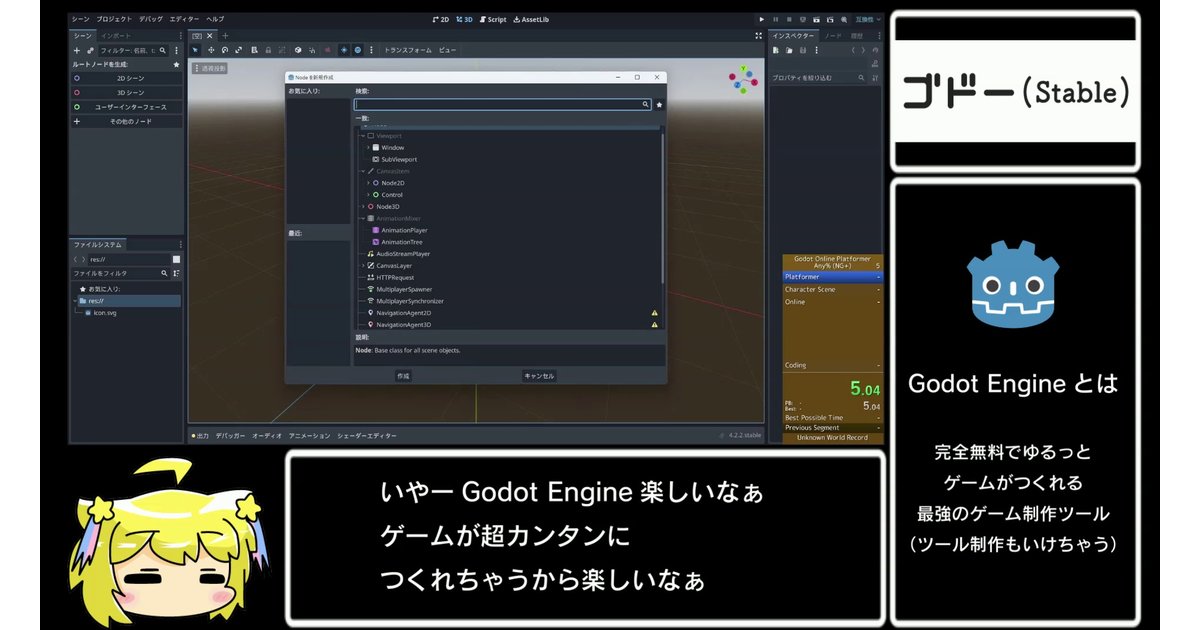Toggle distraction-free mode icon
The height and width of the screenshot is (630, 1200).
point(758,35)
